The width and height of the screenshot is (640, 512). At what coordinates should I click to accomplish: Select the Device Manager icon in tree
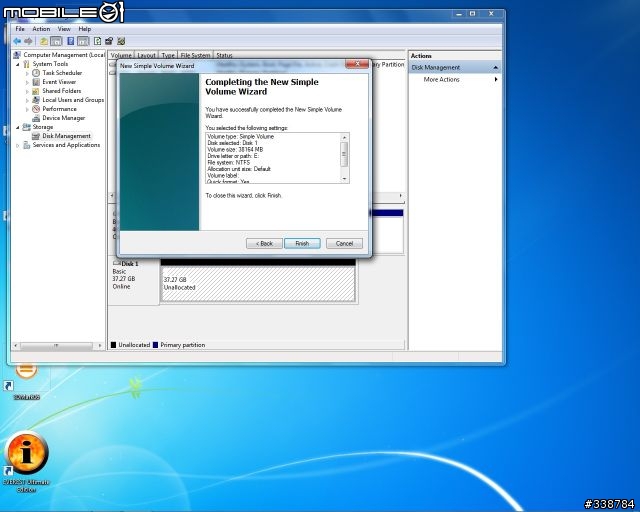pyautogui.click(x=36, y=118)
